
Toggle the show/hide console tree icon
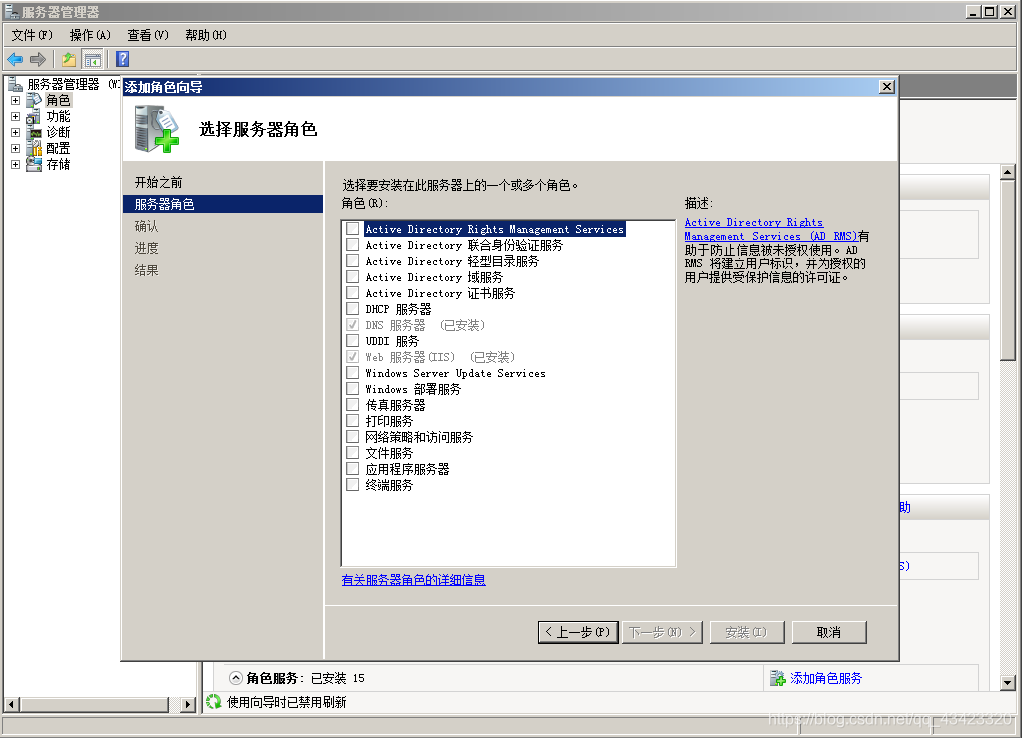coord(93,59)
